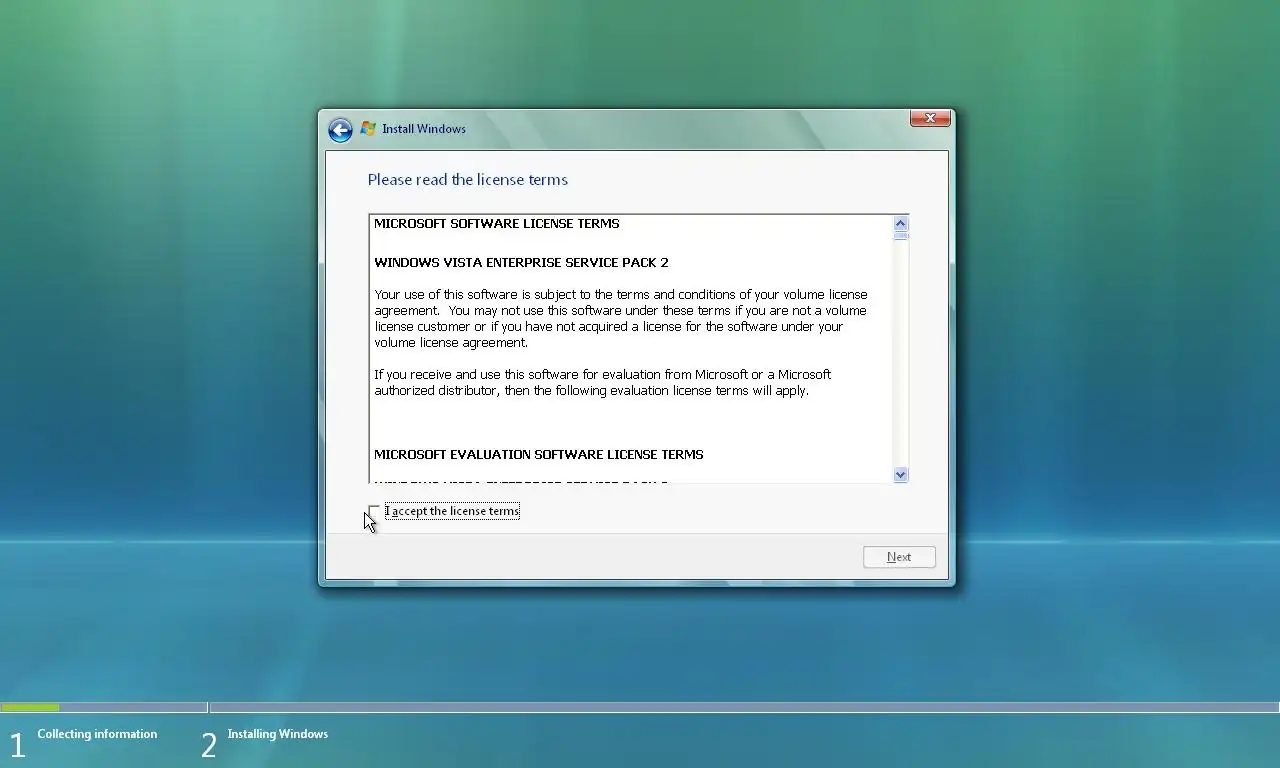Viewport: 1280px width, 768px height.
Task: Click the Windows flag icon beside Install Windows
Action: (x=368, y=129)
